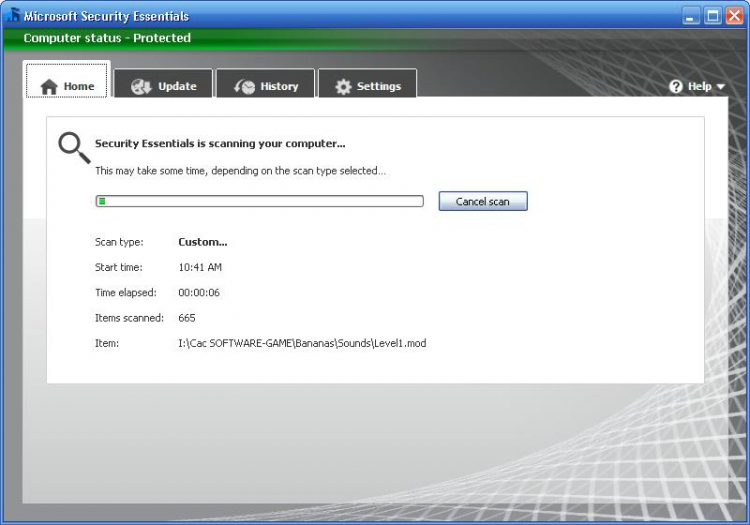Switch to the Update tab
Image resolution: width=750 pixels, height=525 pixels.
point(163,84)
